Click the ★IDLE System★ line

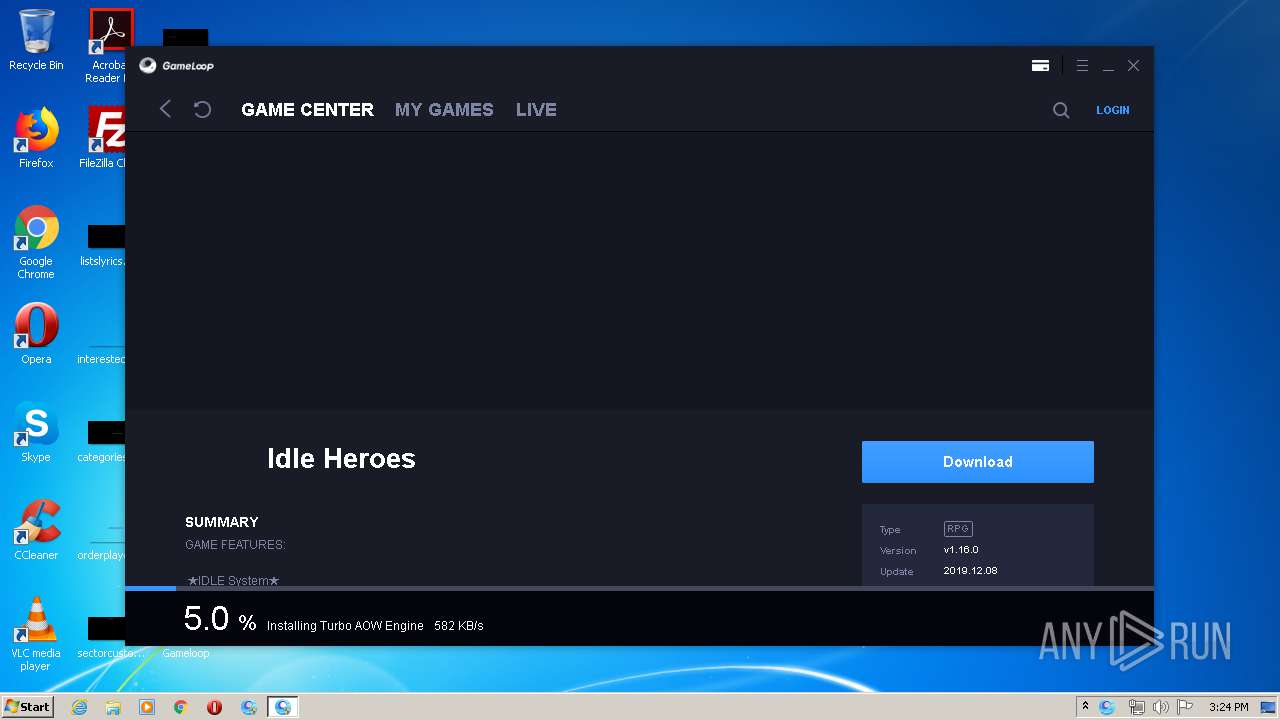click(233, 580)
